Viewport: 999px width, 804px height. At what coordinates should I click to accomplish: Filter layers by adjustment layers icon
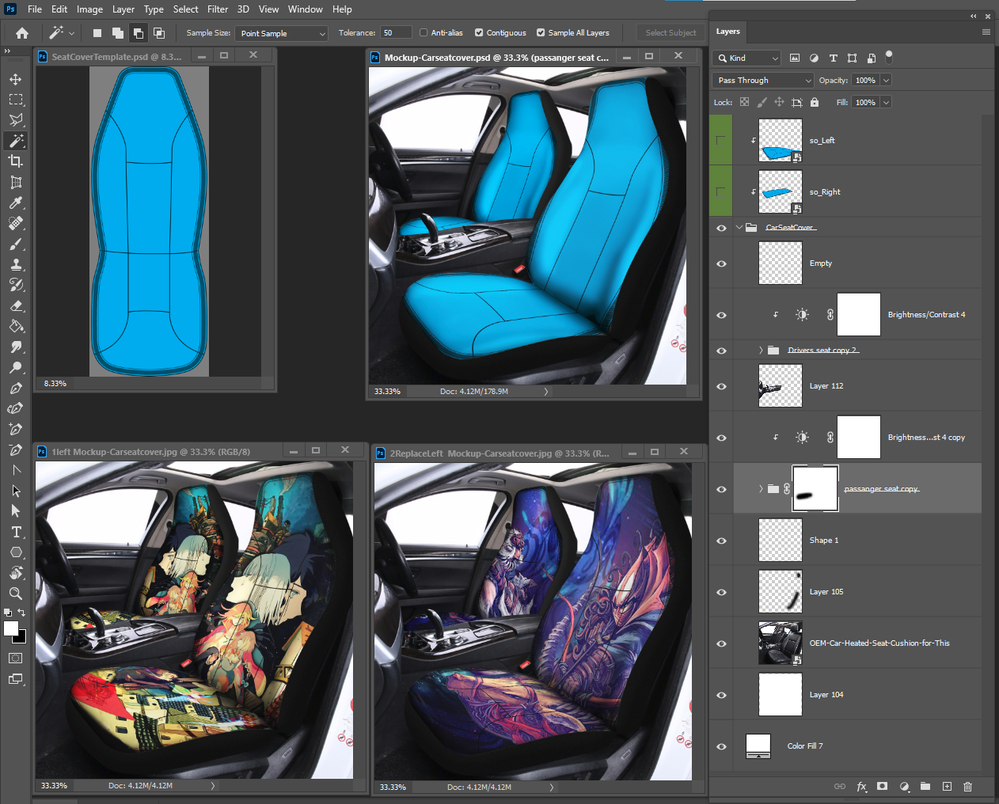click(x=814, y=58)
